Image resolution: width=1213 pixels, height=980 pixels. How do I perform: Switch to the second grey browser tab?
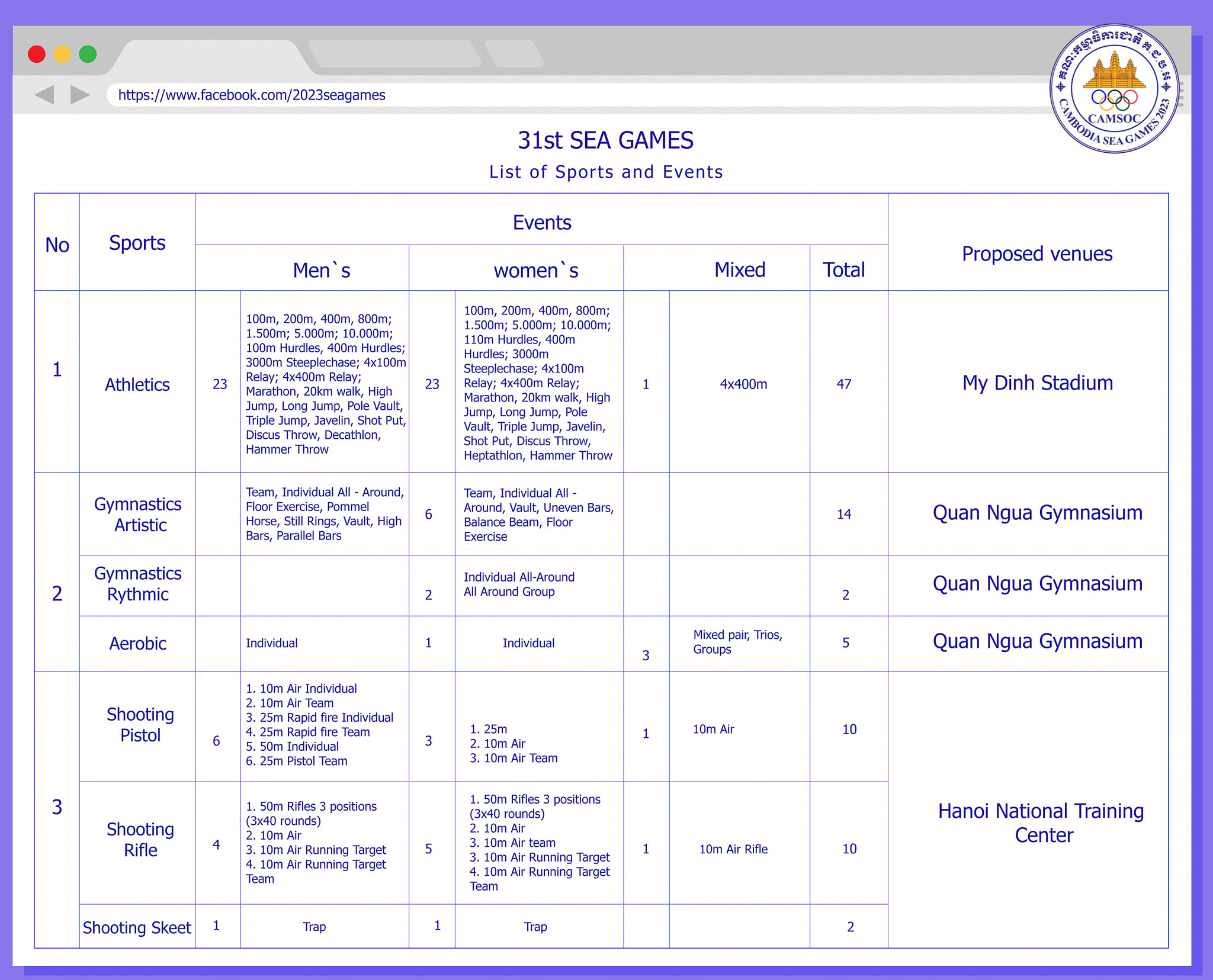tap(394, 54)
